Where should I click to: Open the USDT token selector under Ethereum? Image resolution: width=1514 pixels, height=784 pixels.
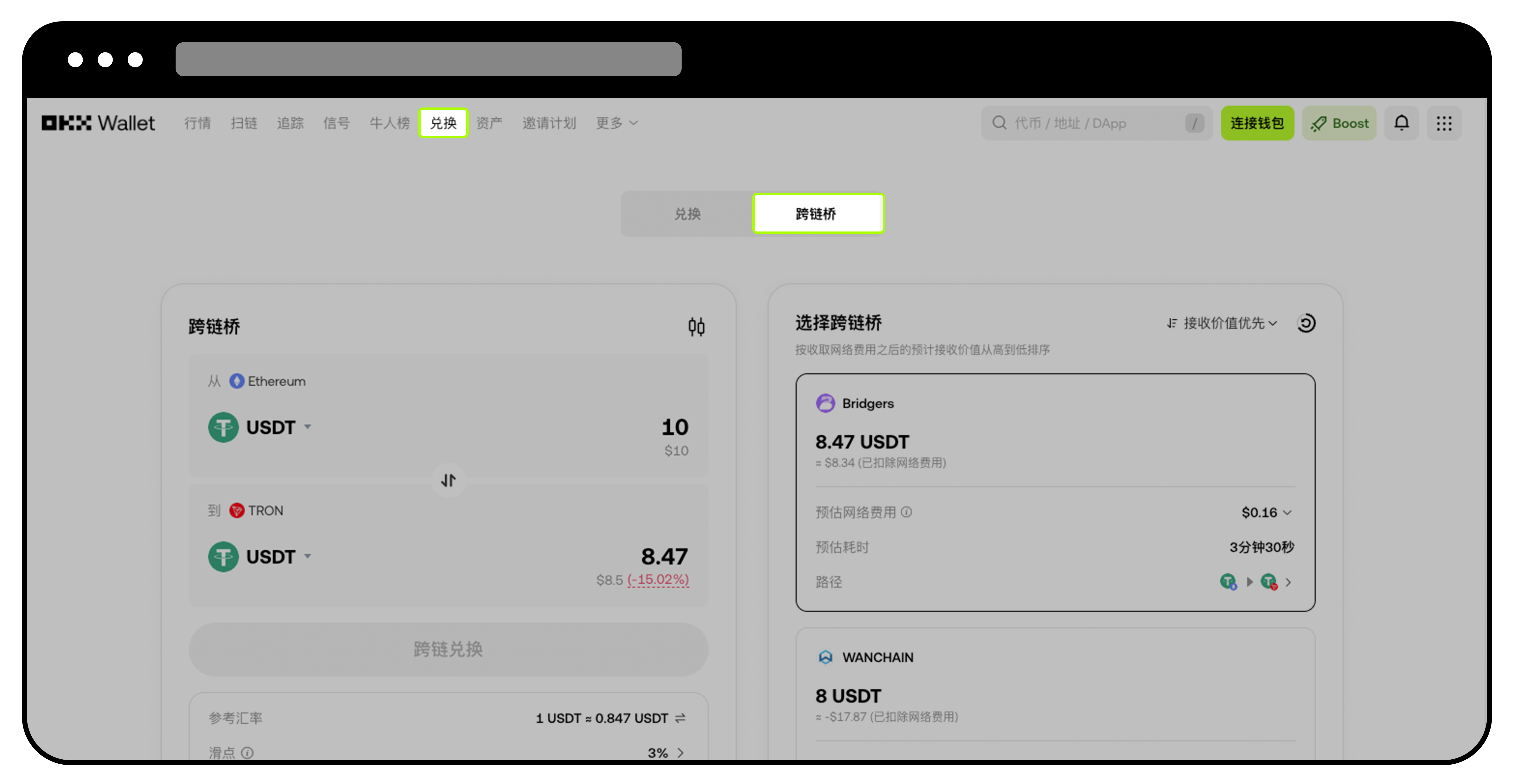[262, 427]
